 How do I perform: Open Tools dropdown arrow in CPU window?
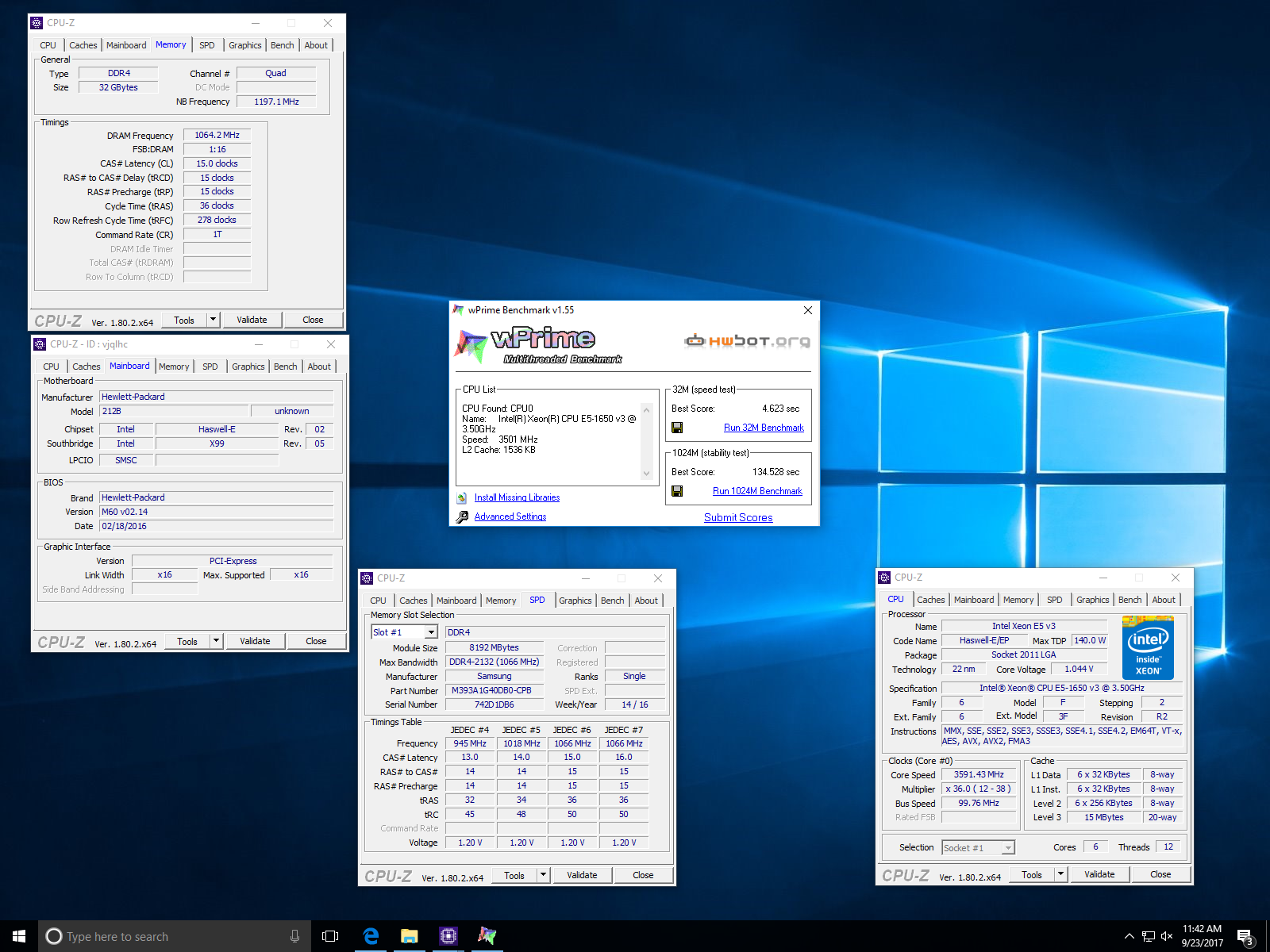[1060, 874]
